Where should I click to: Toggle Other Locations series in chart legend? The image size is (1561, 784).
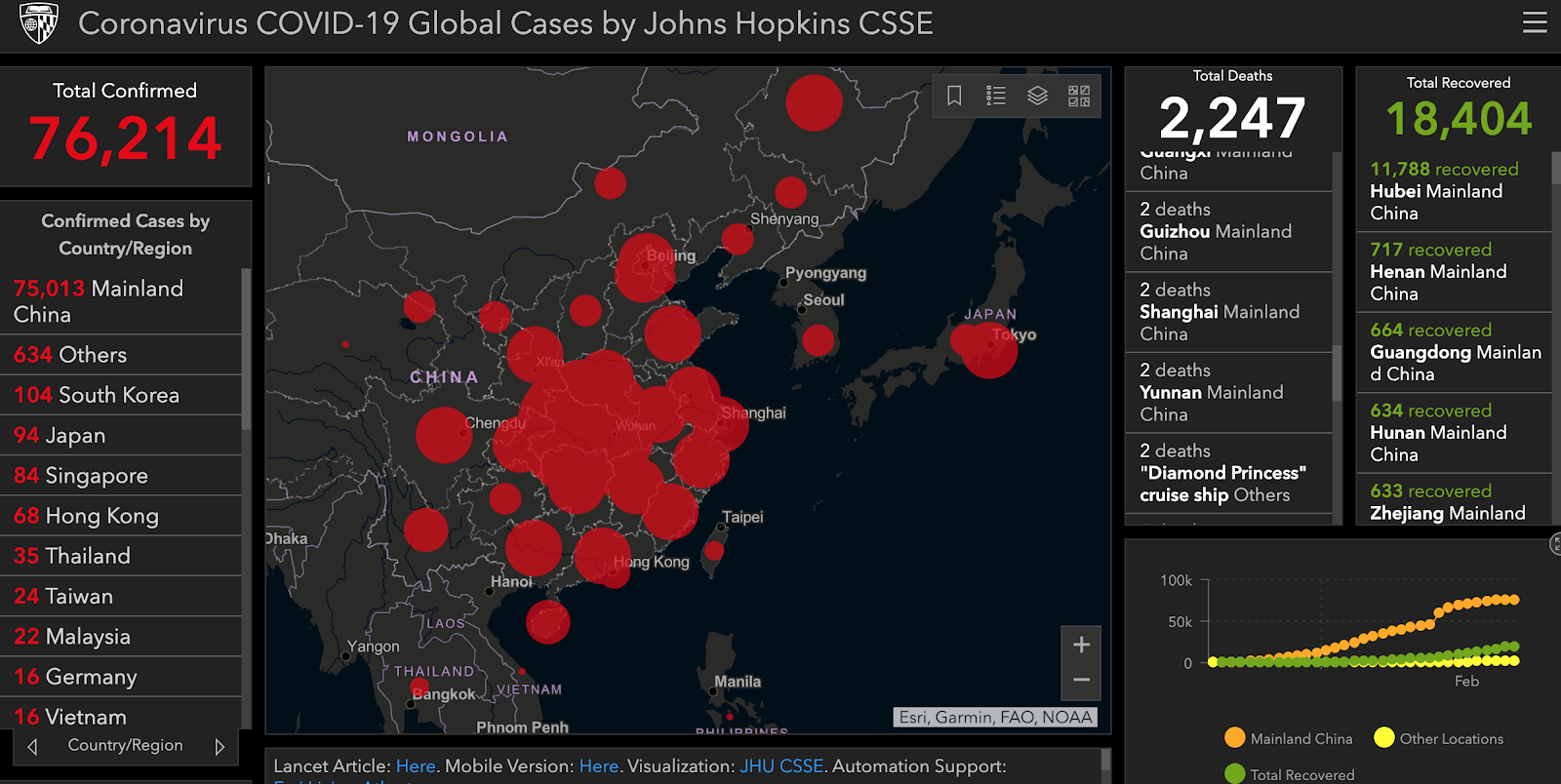pos(1439,738)
